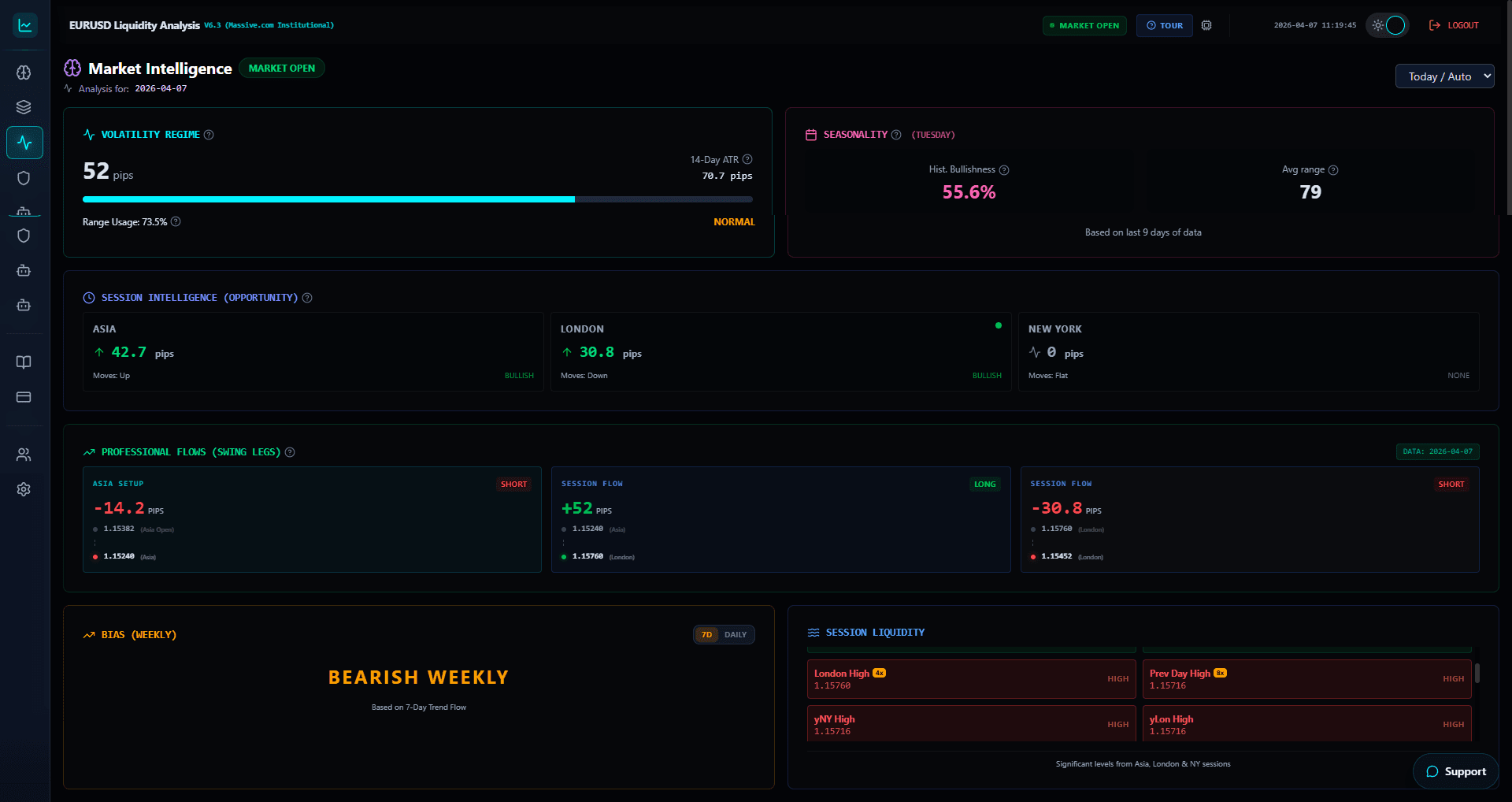Open the wallet/card icon in the sidebar
The image size is (1512, 802).
tap(24, 398)
